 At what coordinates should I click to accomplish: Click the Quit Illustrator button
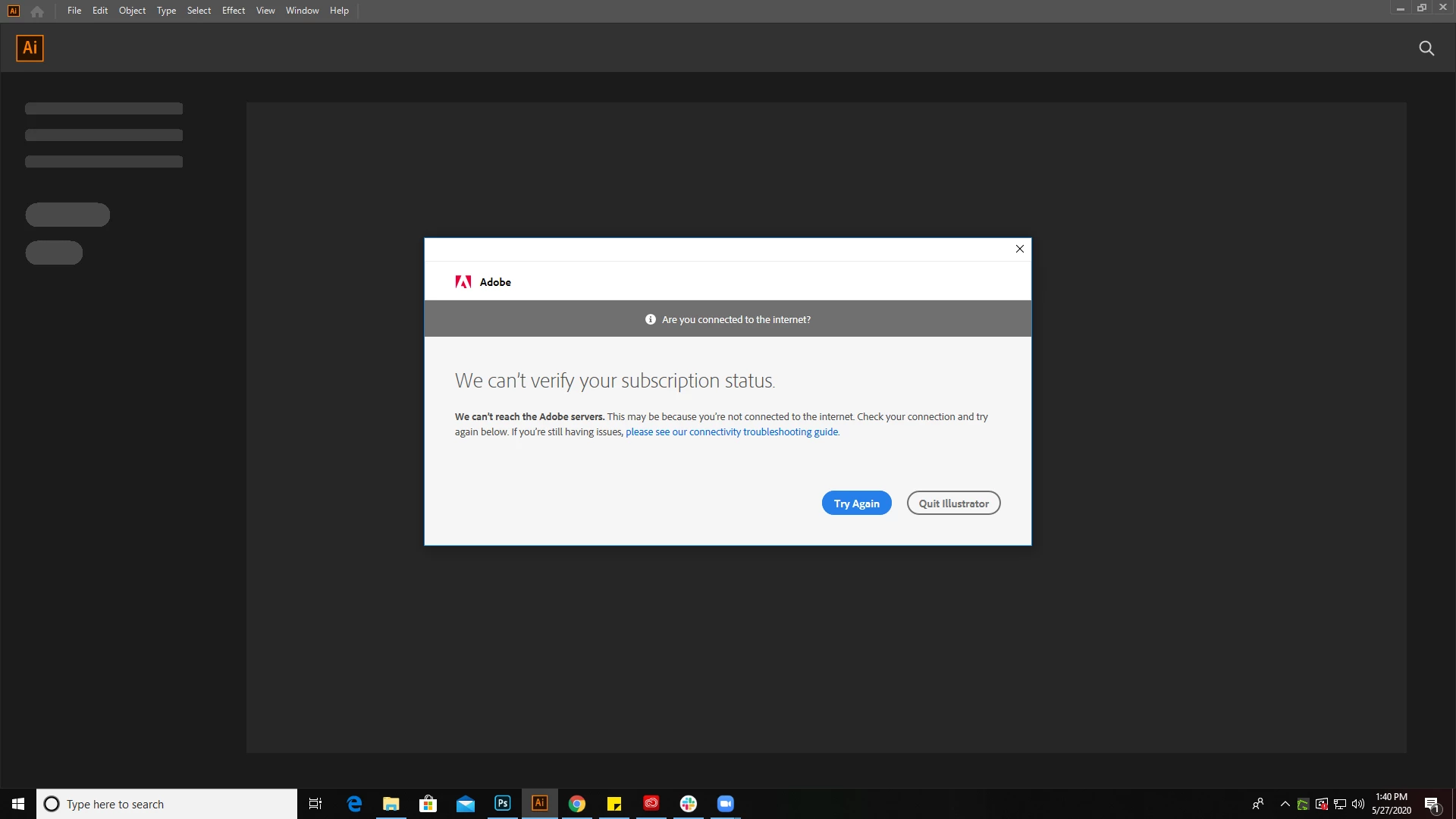point(953,504)
